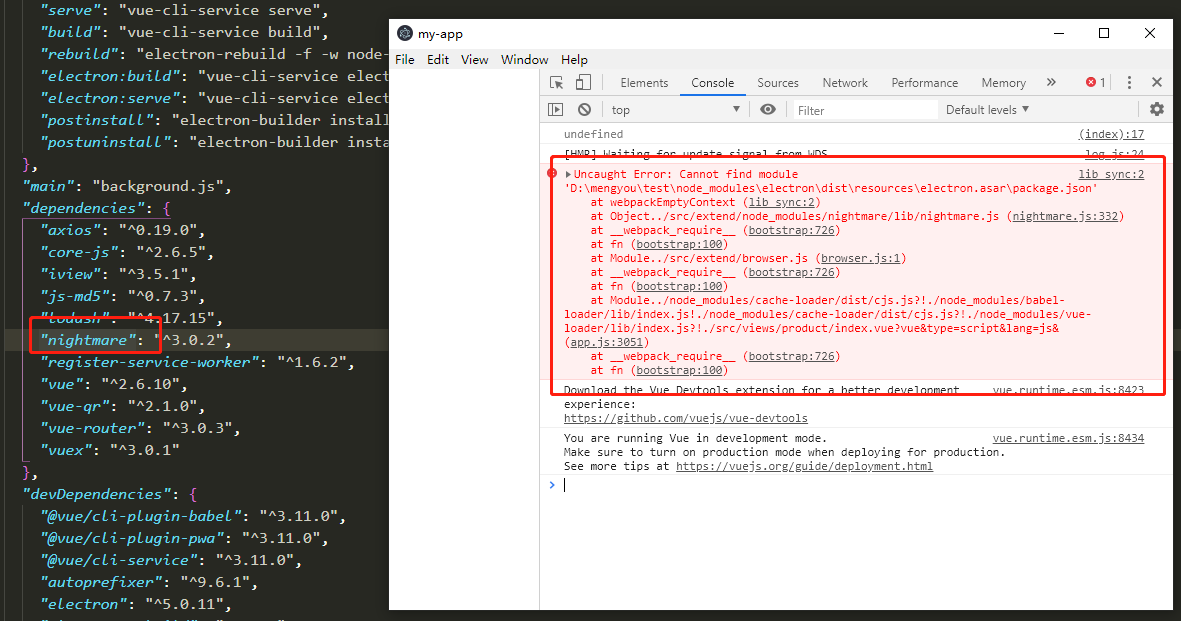Show the console sidebar panel icon
This screenshot has width=1181, height=621.
pyautogui.click(x=556, y=110)
